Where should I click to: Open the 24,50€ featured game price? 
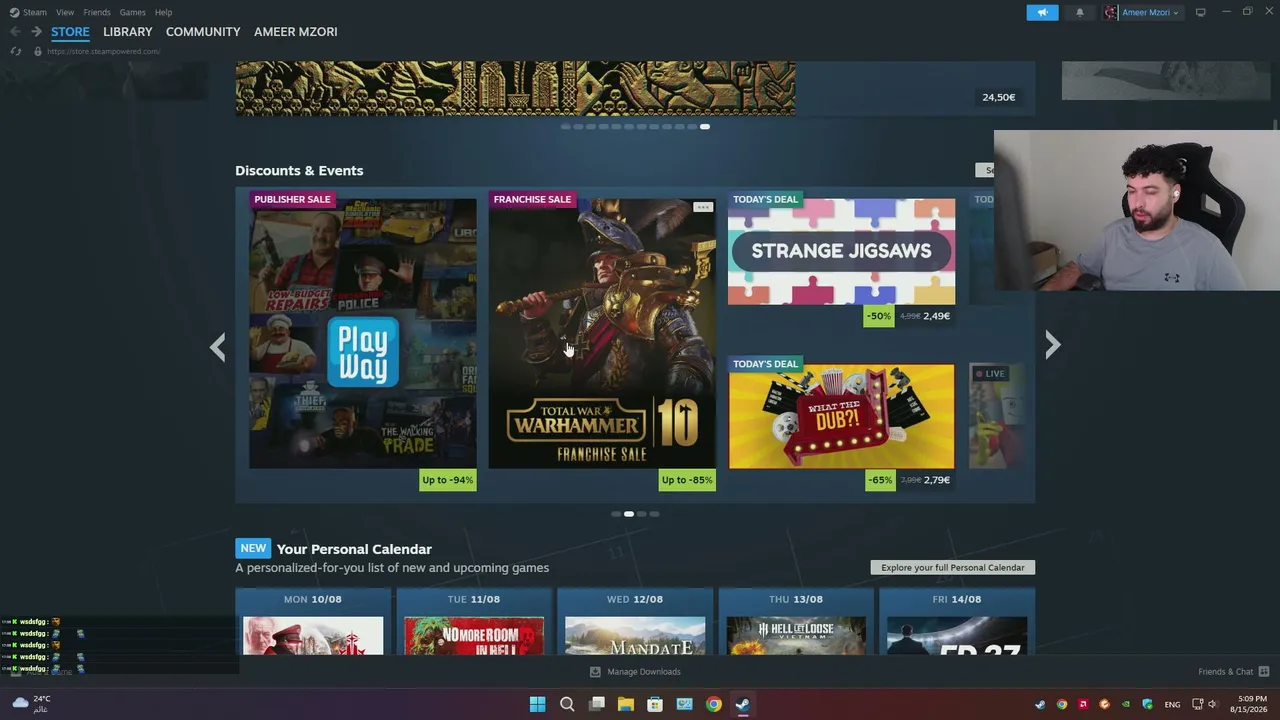pos(998,97)
